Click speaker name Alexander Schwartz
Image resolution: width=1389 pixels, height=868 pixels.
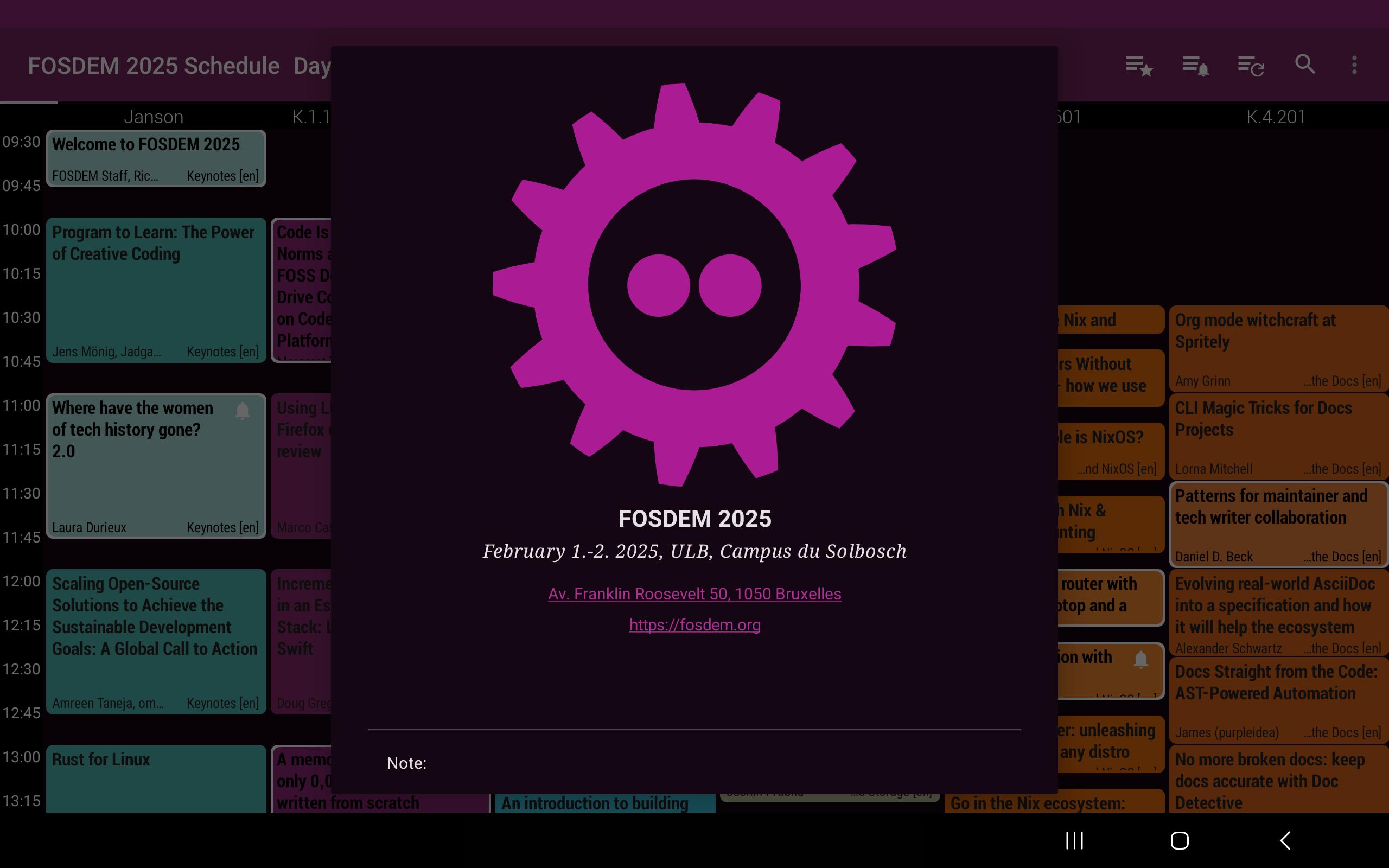pos(1228,648)
